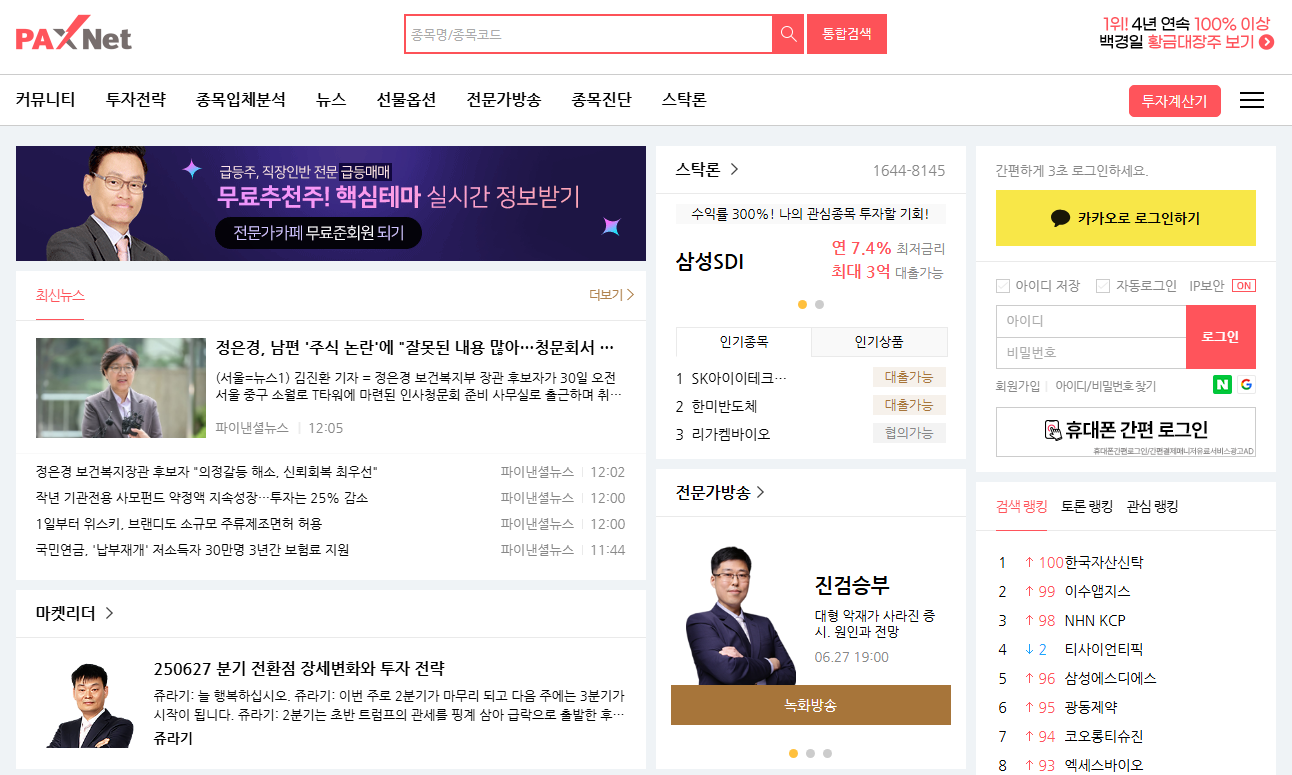1292x775 pixels.
Task: Open 전문가방송 section heading chevron
Action: (x=761, y=492)
